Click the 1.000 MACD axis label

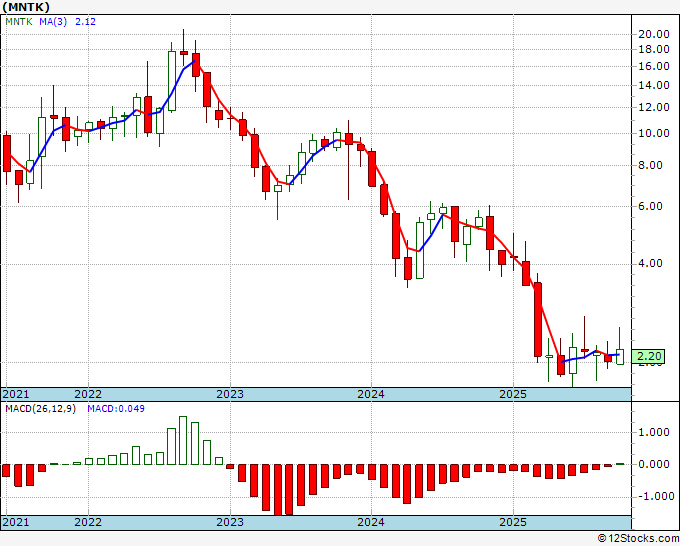[654, 432]
